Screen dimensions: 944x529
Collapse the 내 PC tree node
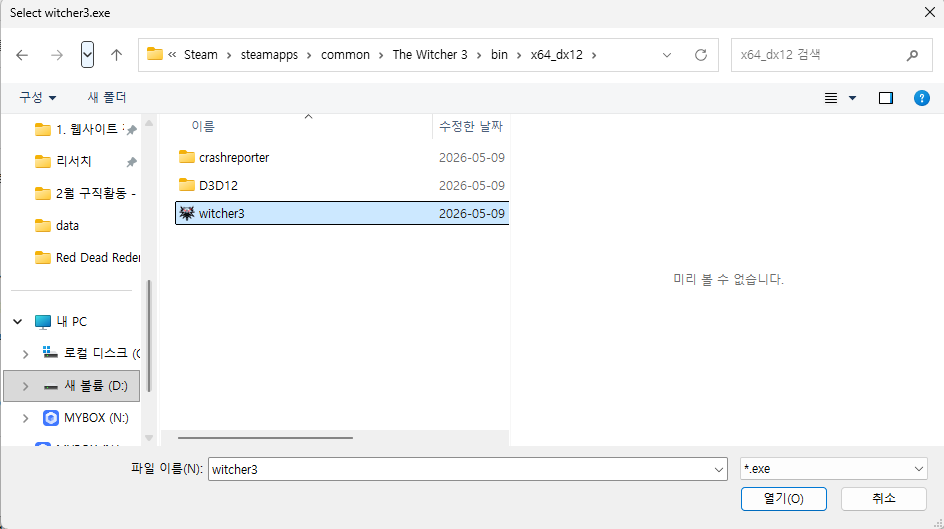point(17,321)
